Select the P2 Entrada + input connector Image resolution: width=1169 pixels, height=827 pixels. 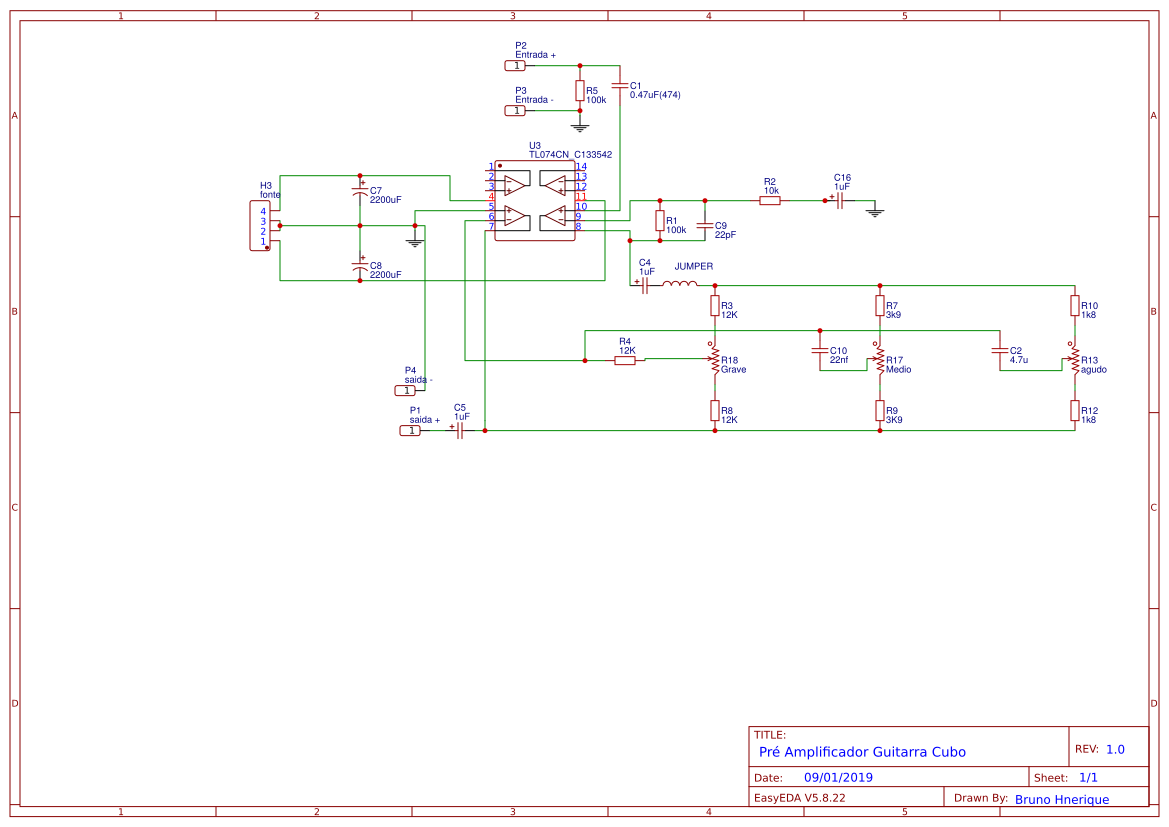[514, 65]
